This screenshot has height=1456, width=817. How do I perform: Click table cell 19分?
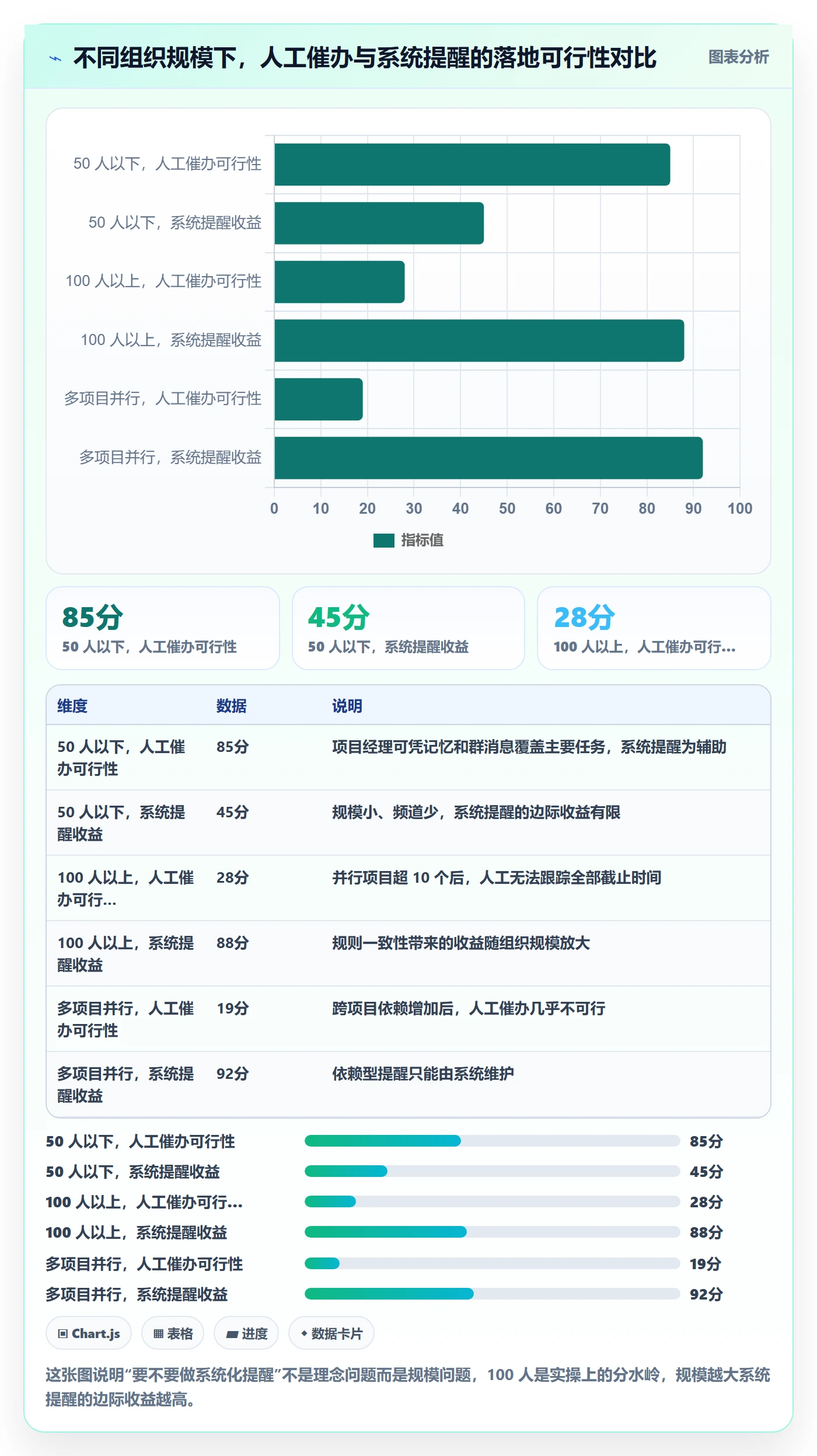coord(233,1008)
